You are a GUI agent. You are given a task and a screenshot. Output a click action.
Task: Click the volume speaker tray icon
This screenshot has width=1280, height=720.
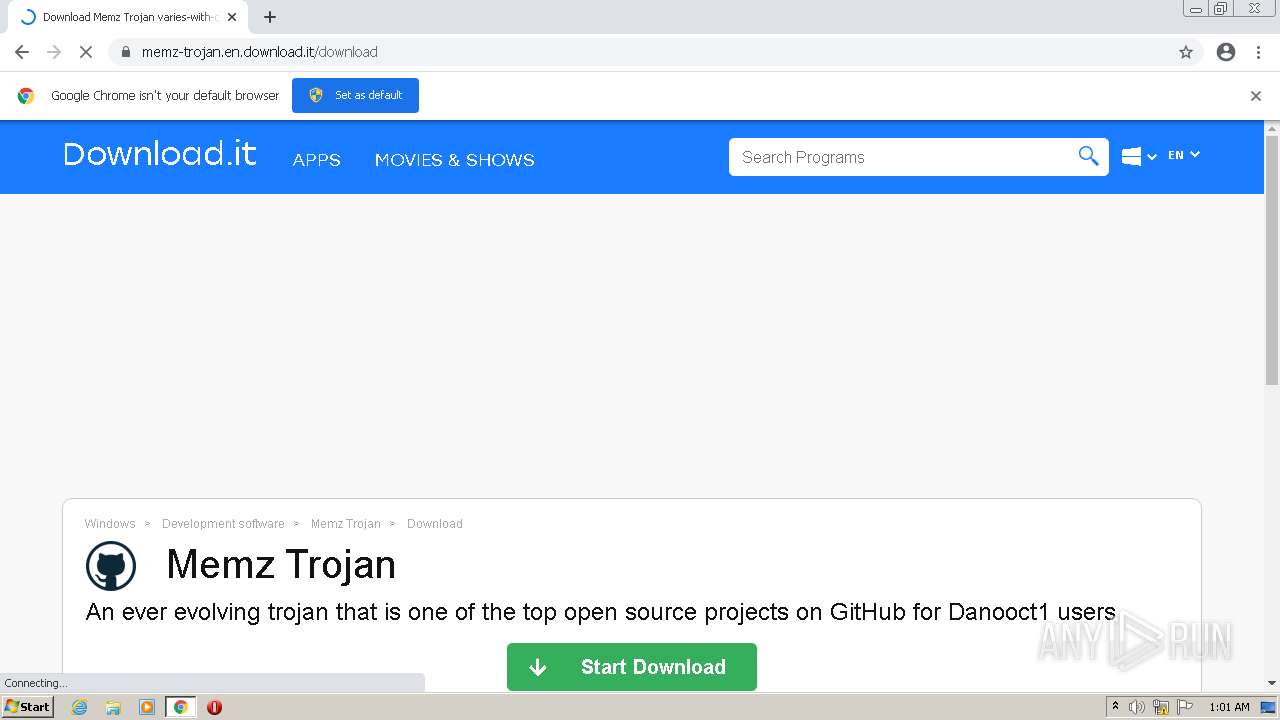(x=1137, y=707)
